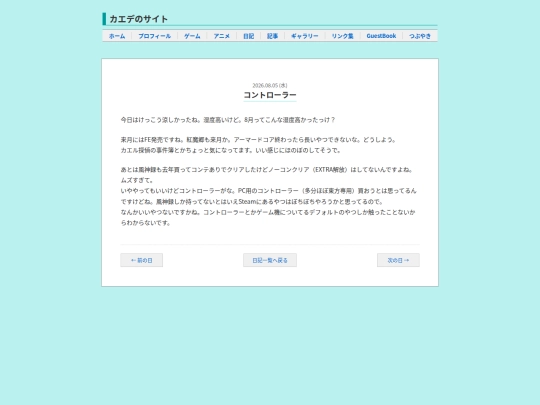
Task: Go to プロフィール page
Action: [x=155, y=36]
